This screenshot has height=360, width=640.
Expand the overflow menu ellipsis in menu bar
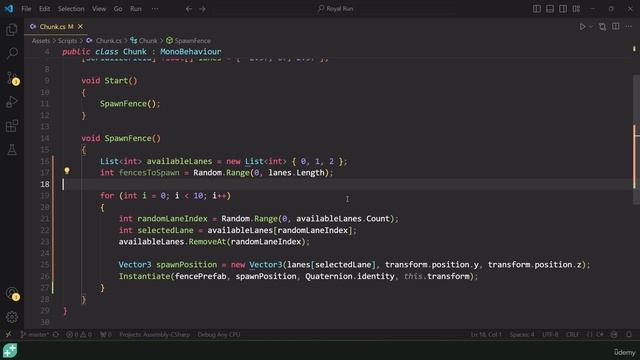[x=155, y=9]
